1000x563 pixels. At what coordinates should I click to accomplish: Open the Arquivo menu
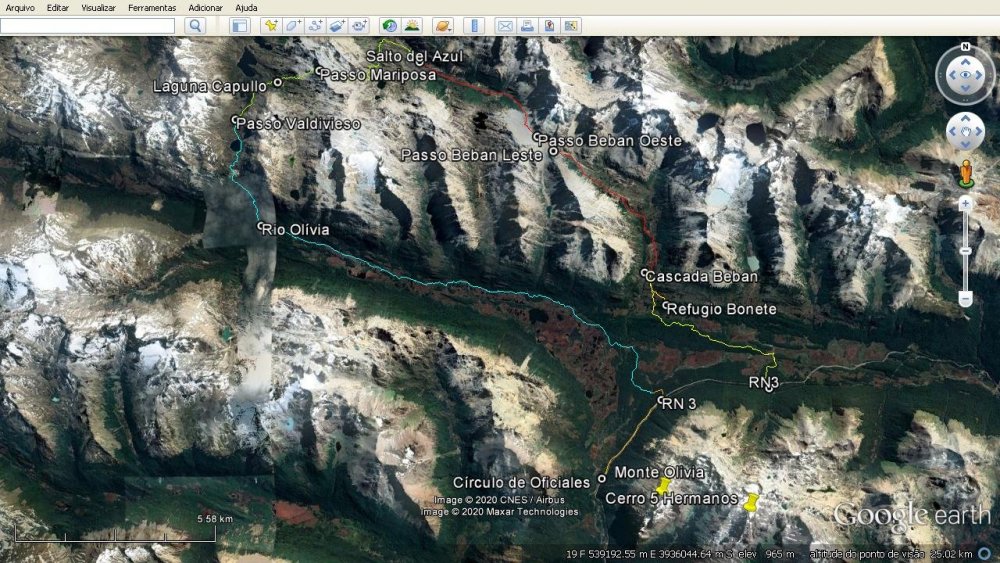click(20, 7)
